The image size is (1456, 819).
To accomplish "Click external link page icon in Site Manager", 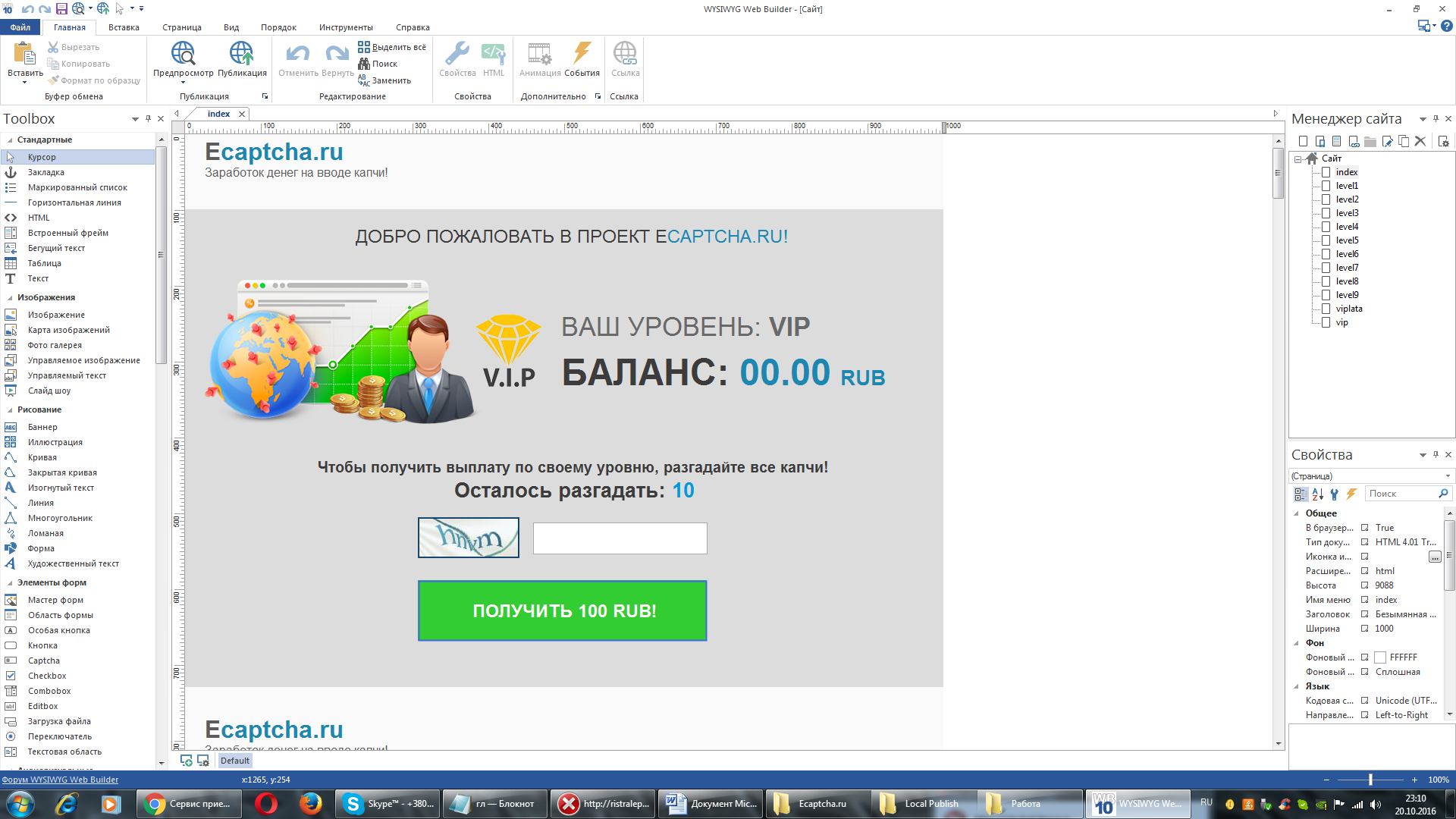I will click(x=1354, y=141).
